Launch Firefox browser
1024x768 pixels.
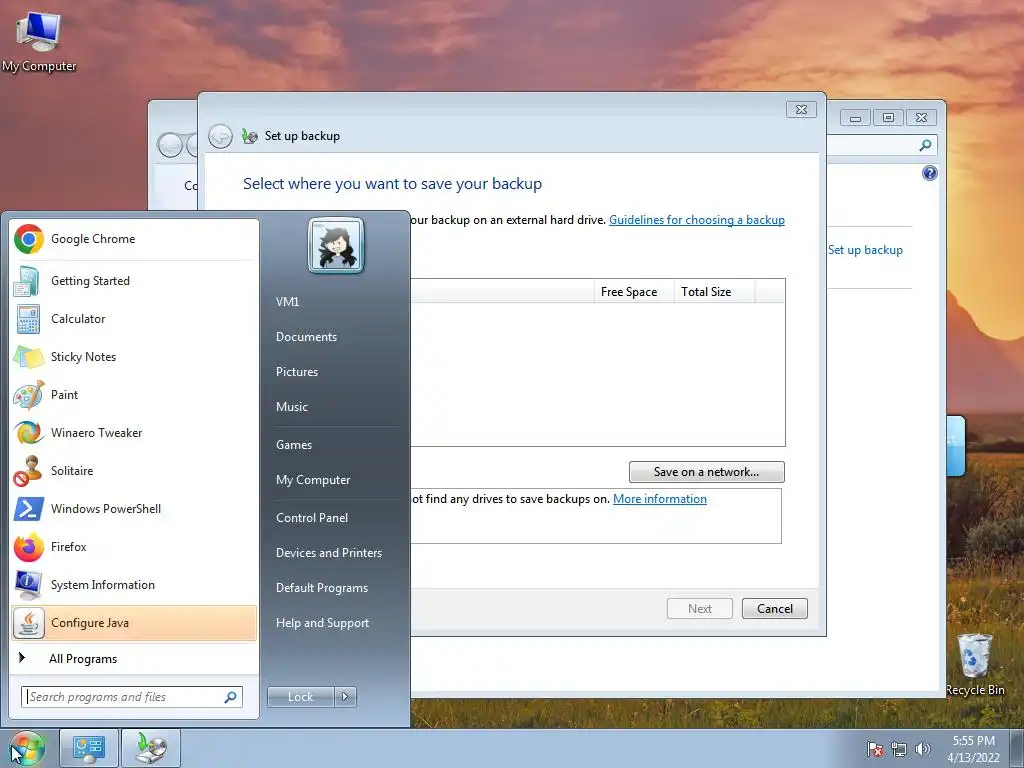pos(134,547)
